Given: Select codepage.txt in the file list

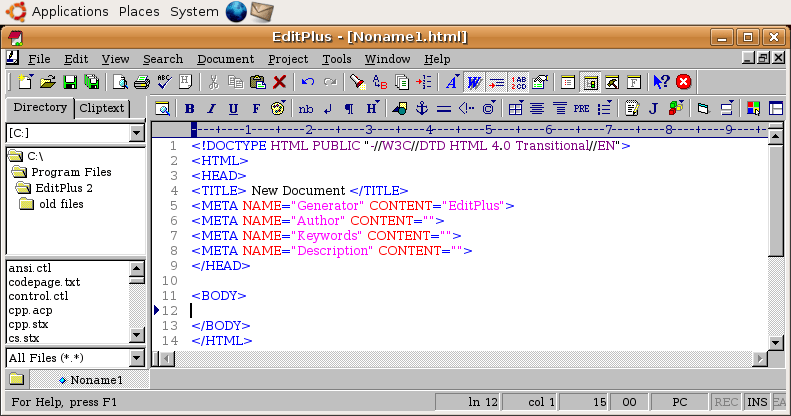Looking at the screenshot, I should (x=44, y=282).
